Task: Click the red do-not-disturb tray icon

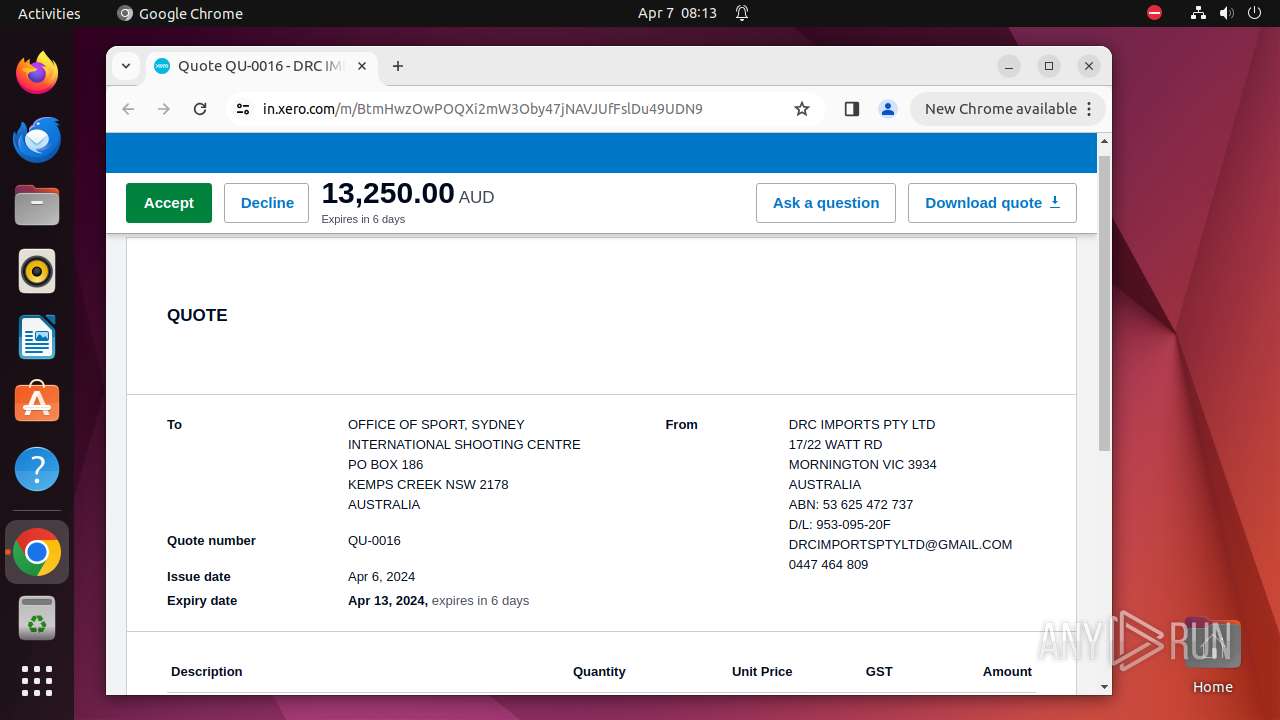Action: click(1155, 13)
